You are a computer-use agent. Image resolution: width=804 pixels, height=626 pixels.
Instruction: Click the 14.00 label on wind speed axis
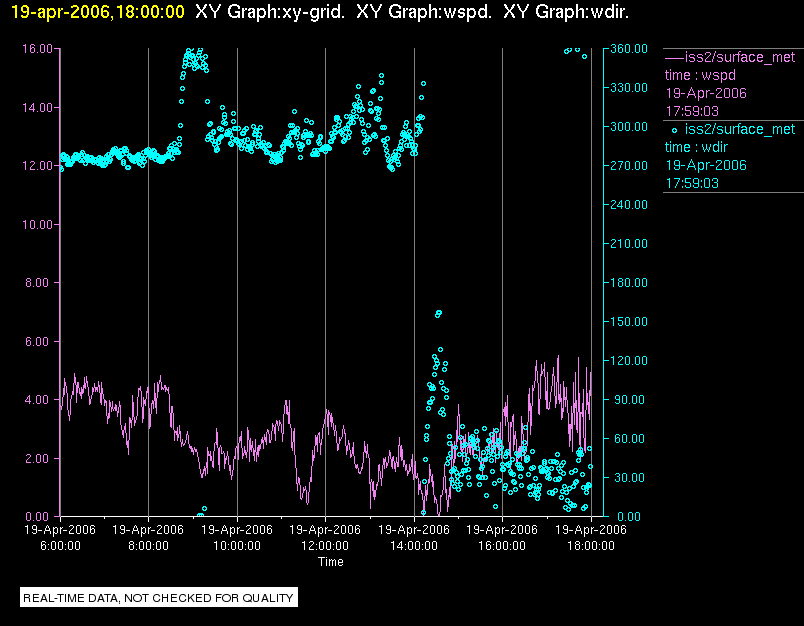click(x=37, y=108)
